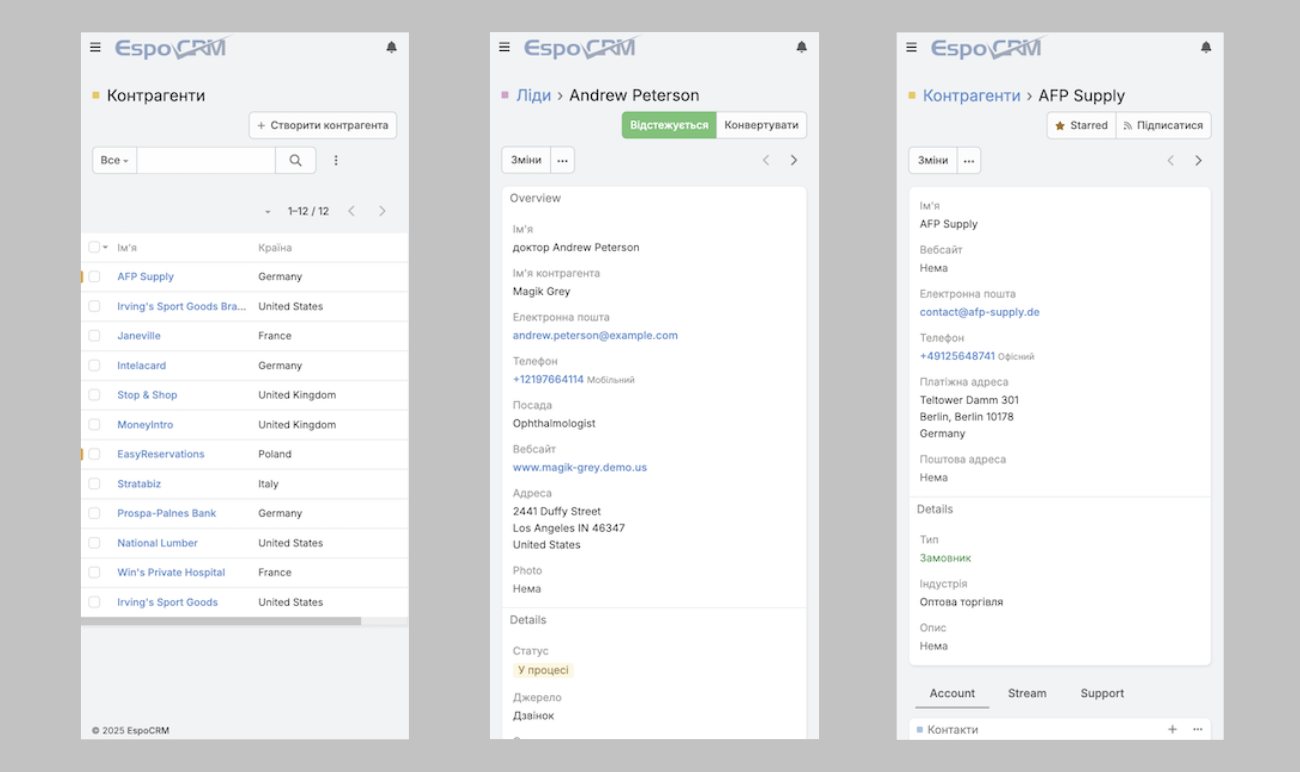Viewport: 1300px width, 772px height.
Task: Open the Контакти panel three-dot menu
Action: pyautogui.click(x=1197, y=729)
